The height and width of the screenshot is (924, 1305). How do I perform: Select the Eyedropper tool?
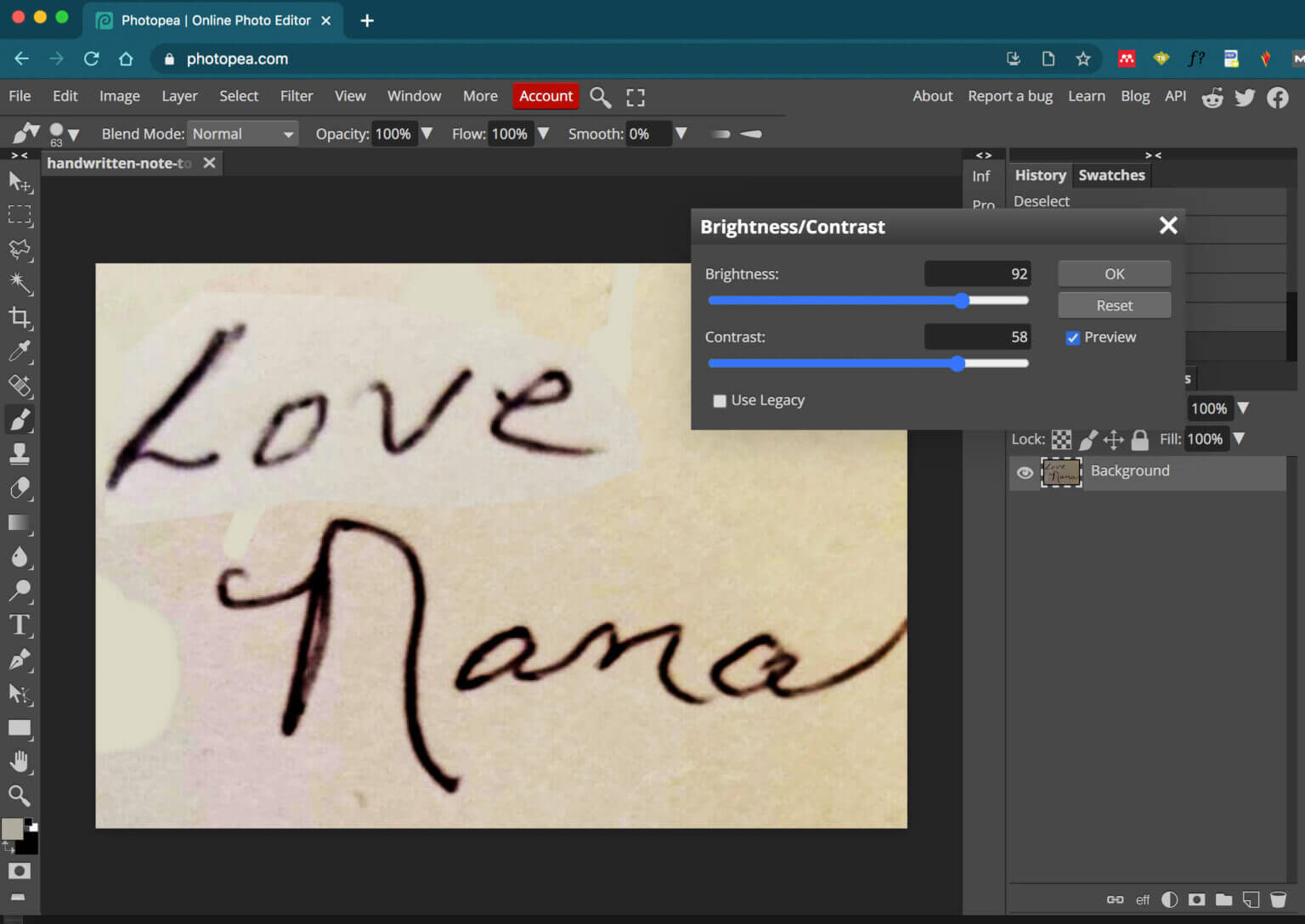tap(20, 352)
